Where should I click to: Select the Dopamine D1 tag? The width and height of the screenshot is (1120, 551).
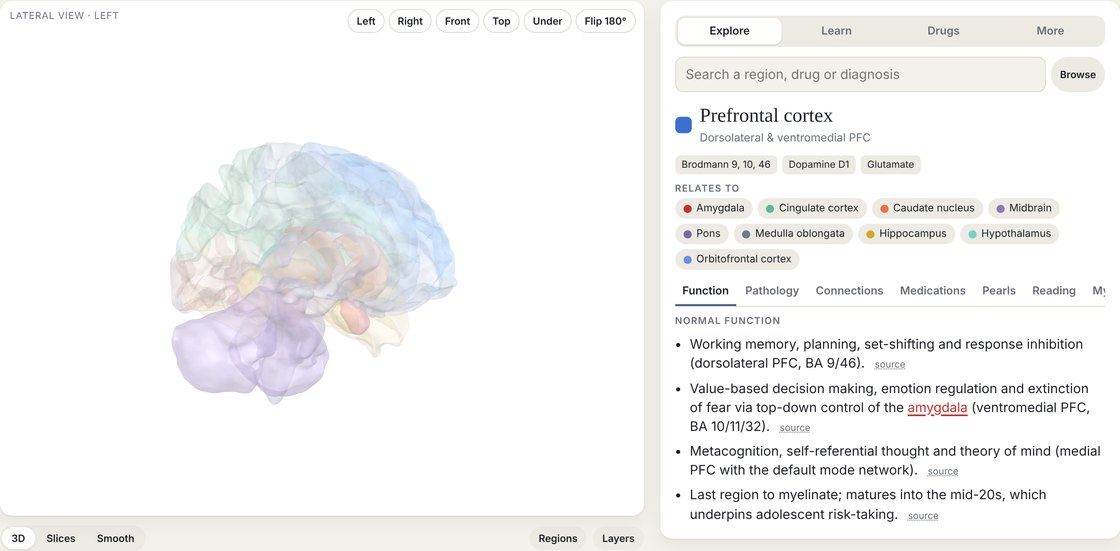(819, 164)
